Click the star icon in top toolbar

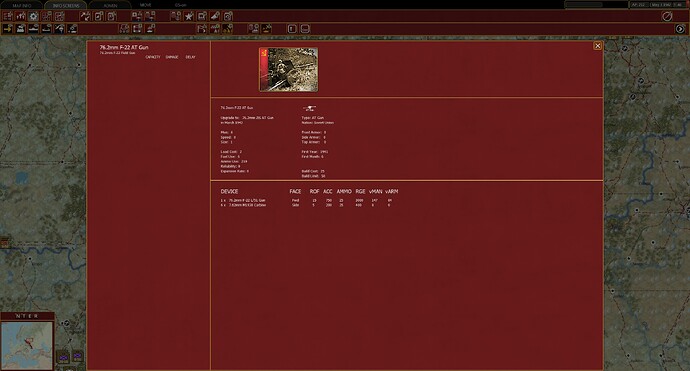coord(189,17)
